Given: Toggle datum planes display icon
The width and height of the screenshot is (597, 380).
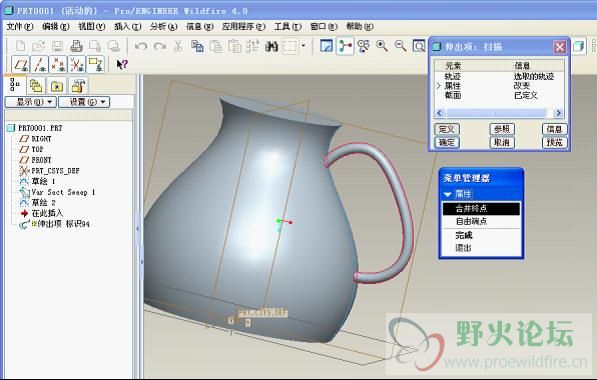Looking at the screenshot, I should pyautogui.click(x=21, y=64).
